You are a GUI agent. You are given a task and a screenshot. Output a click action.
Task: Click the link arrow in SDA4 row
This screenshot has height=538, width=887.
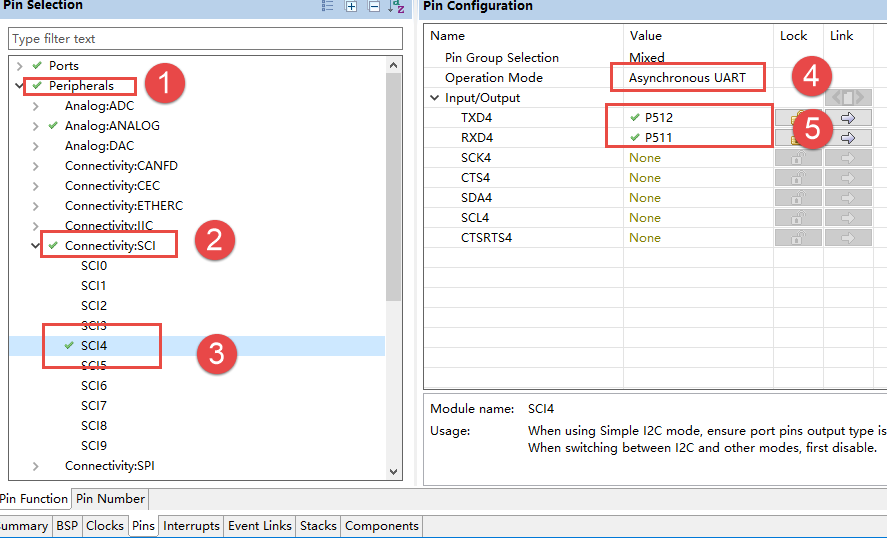pos(847,198)
